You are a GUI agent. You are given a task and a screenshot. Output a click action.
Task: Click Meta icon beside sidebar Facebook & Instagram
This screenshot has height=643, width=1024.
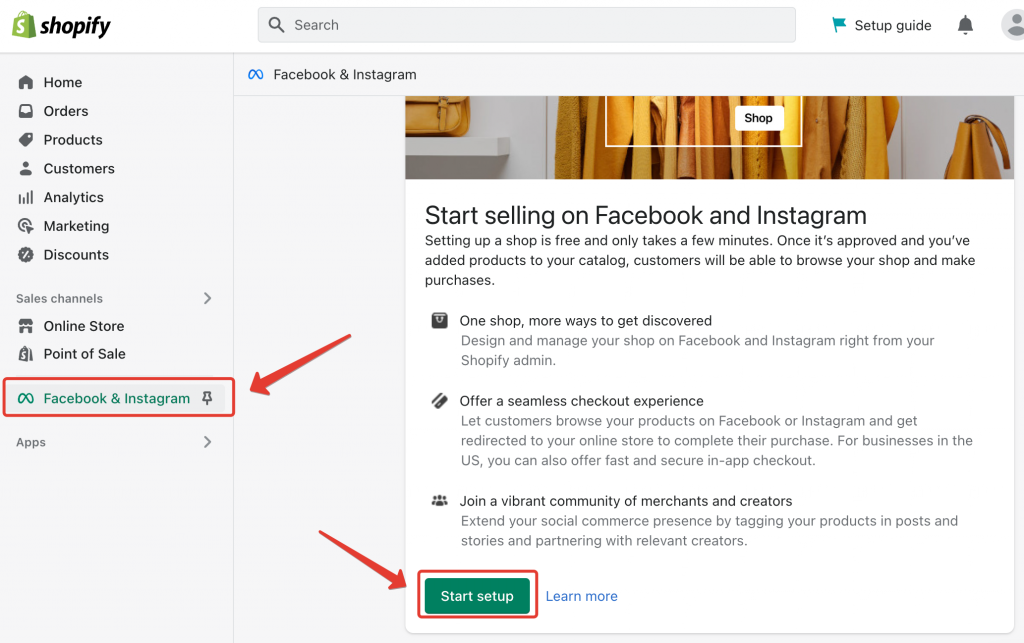tap(25, 398)
